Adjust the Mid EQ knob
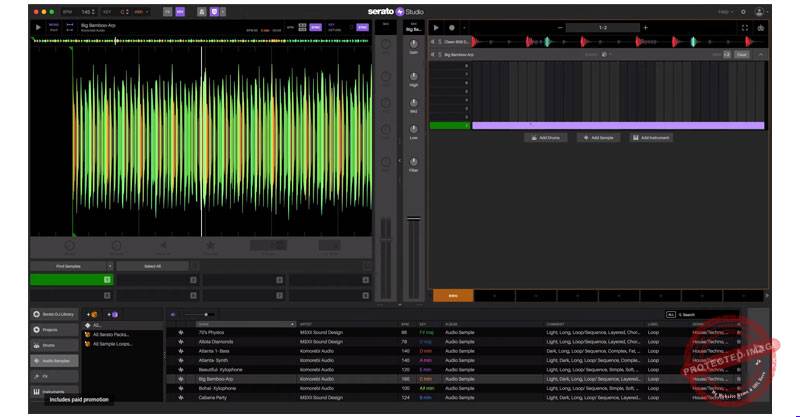The width and height of the screenshot is (800, 417). [414, 103]
